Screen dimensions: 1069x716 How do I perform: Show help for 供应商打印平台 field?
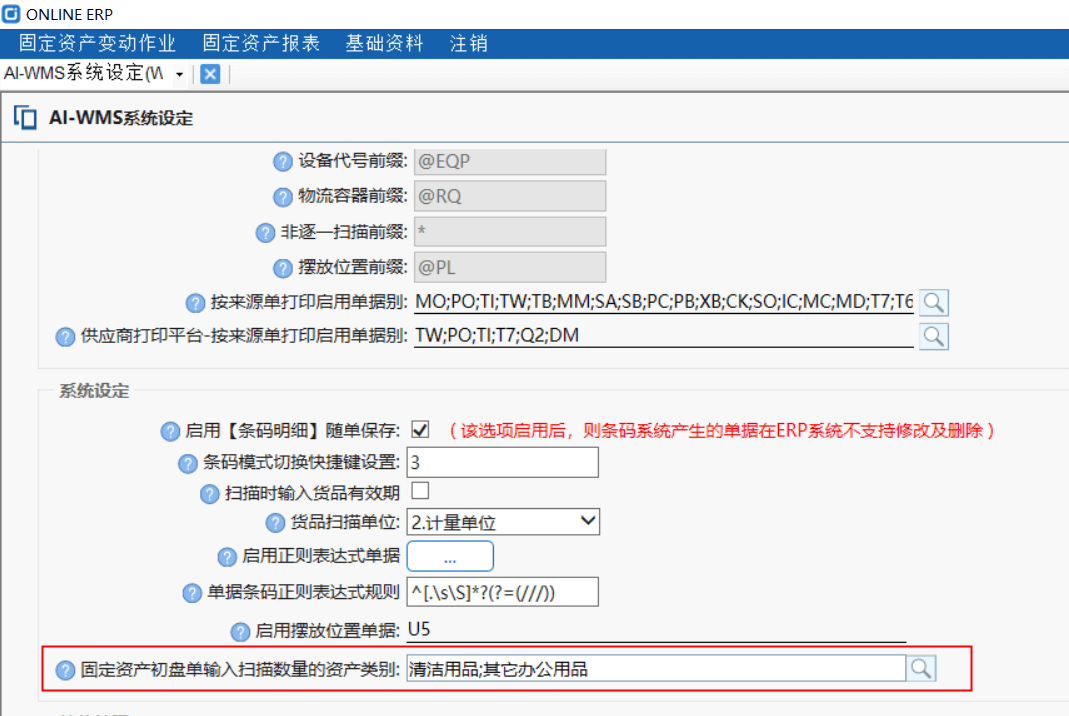pyautogui.click(x=65, y=336)
